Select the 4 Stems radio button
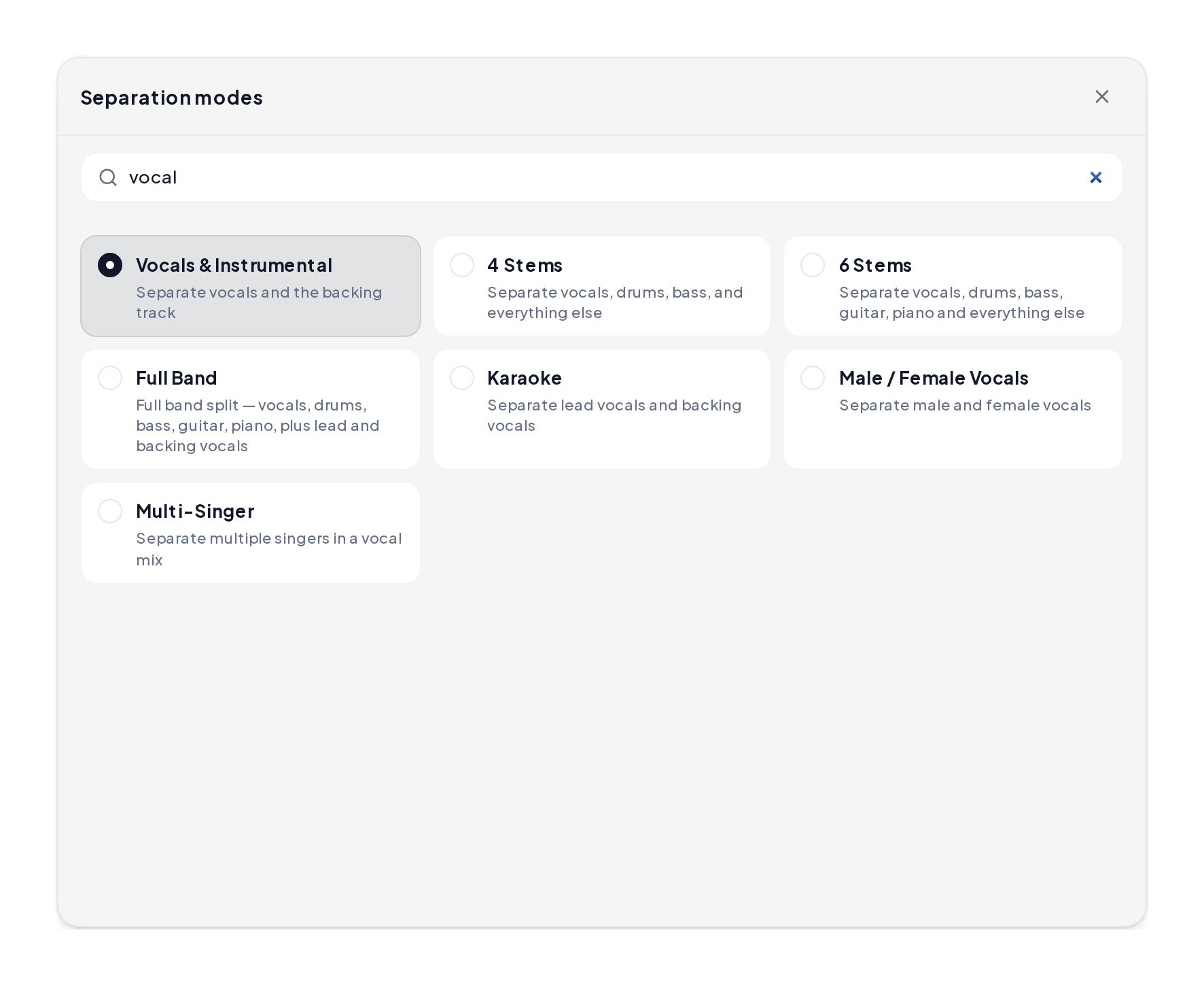 click(462, 265)
